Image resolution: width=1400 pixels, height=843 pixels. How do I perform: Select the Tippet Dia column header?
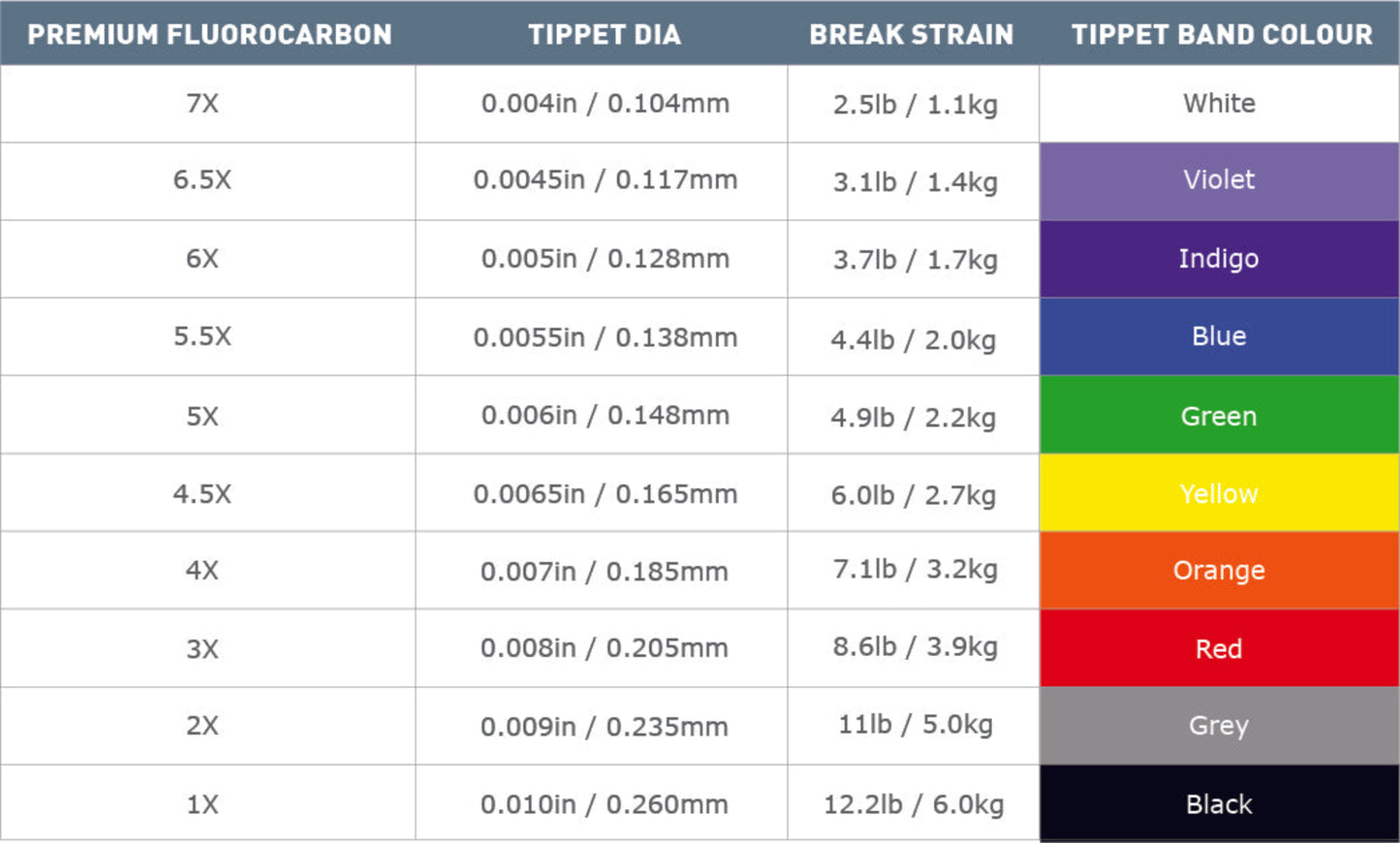point(604,35)
